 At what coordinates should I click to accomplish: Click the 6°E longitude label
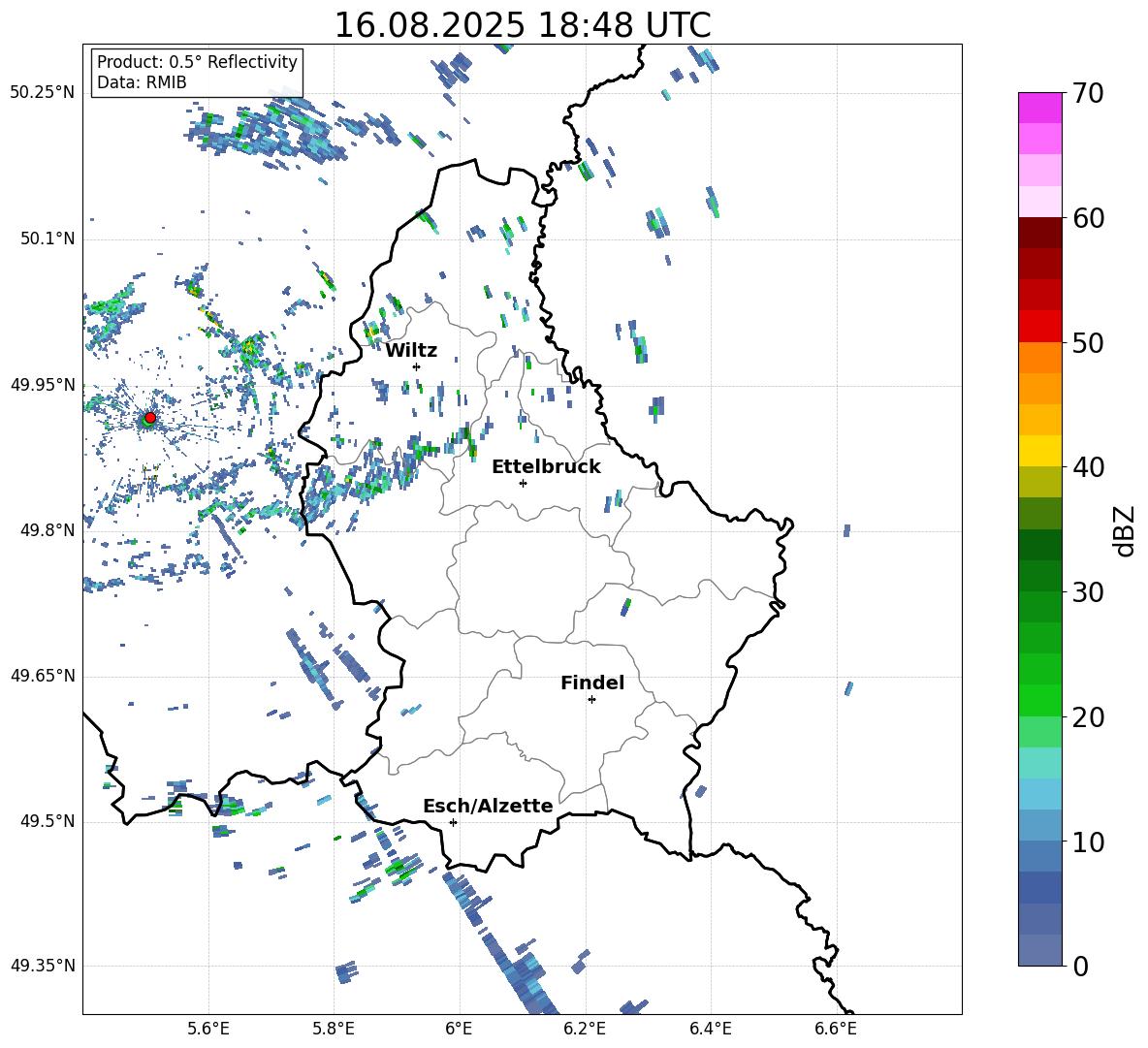click(459, 1030)
